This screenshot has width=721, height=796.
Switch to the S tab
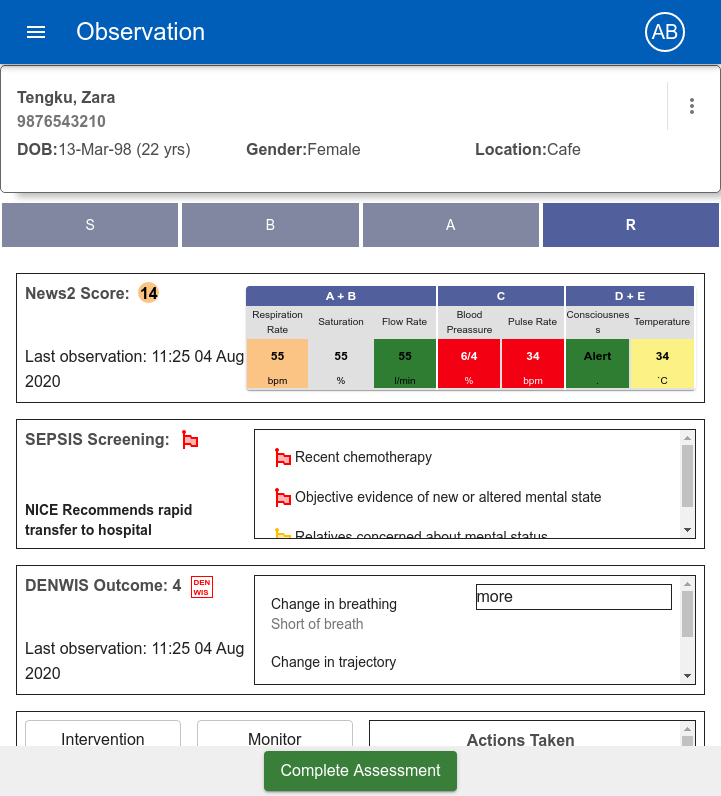pos(90,225)
